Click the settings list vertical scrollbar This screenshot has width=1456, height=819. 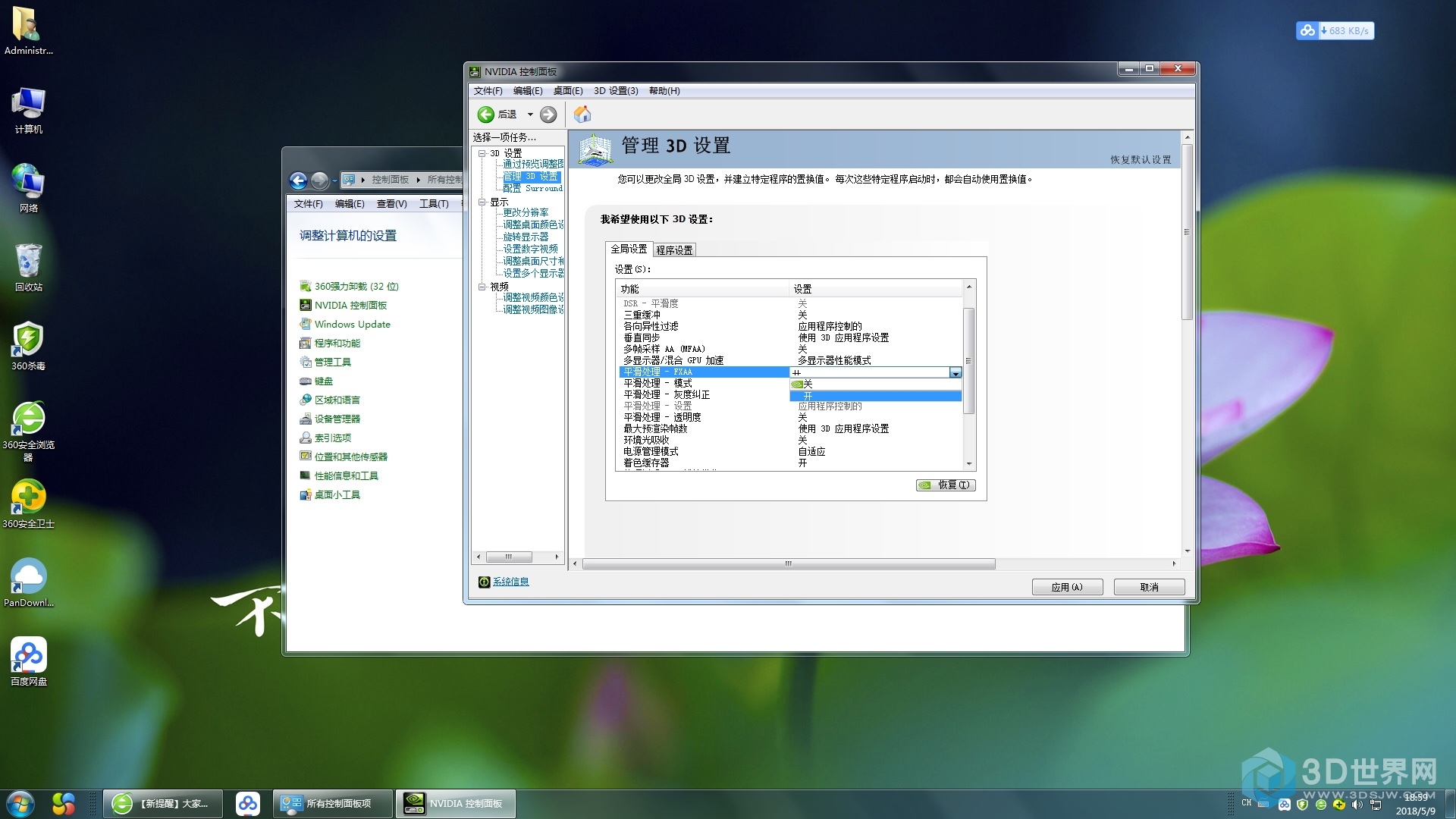click(x=968, y=361)
